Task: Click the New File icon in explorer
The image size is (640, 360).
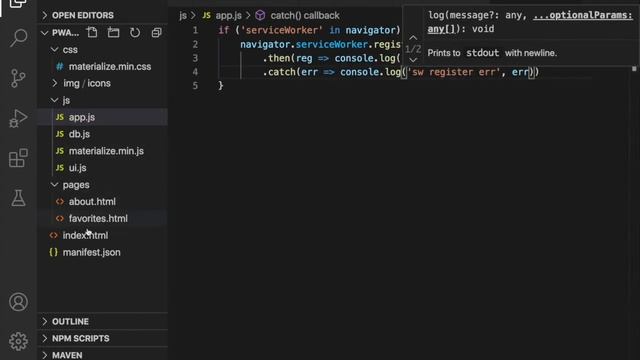Action: (x=92, y=32)
